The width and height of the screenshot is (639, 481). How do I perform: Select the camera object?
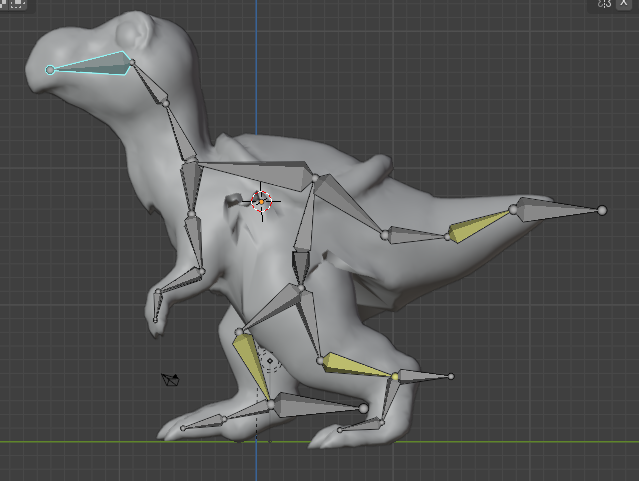(170, 380)
